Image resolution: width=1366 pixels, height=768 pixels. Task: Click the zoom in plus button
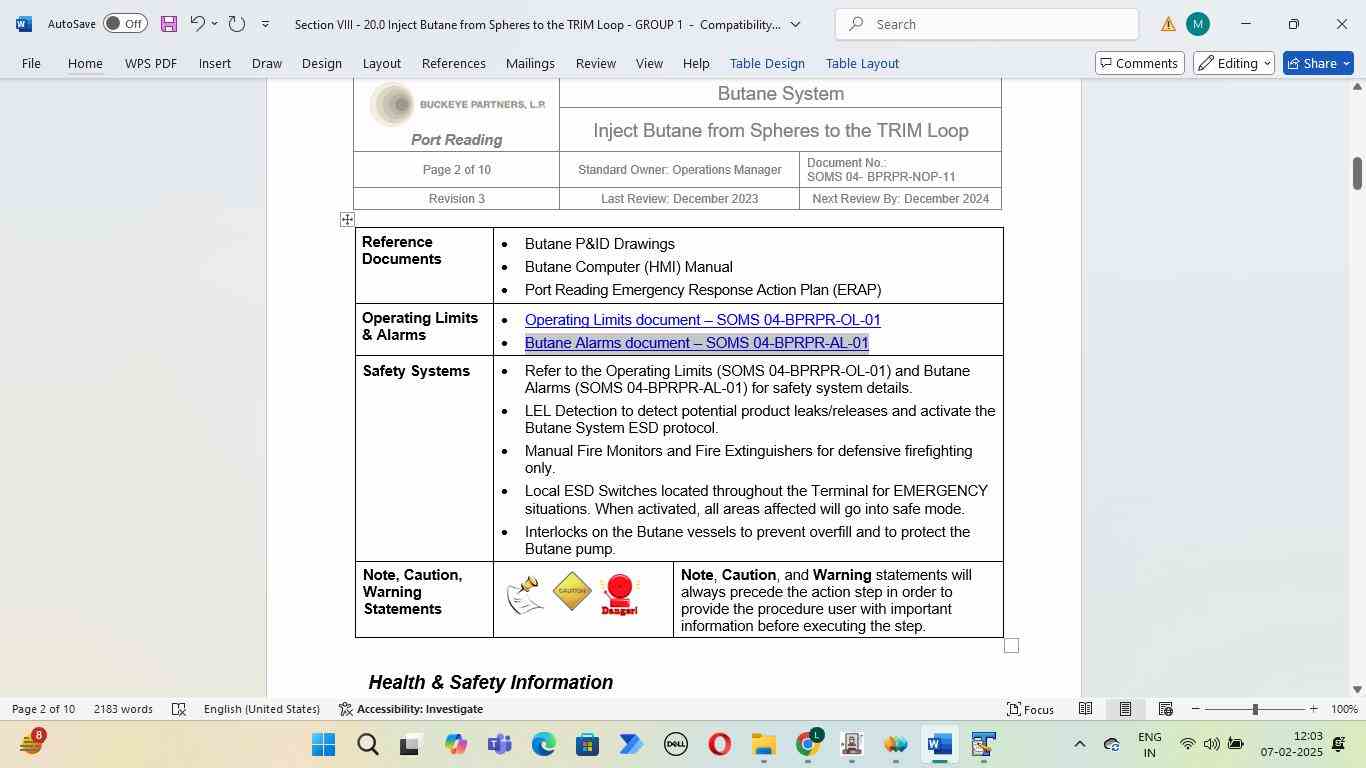coord(1313,709)
